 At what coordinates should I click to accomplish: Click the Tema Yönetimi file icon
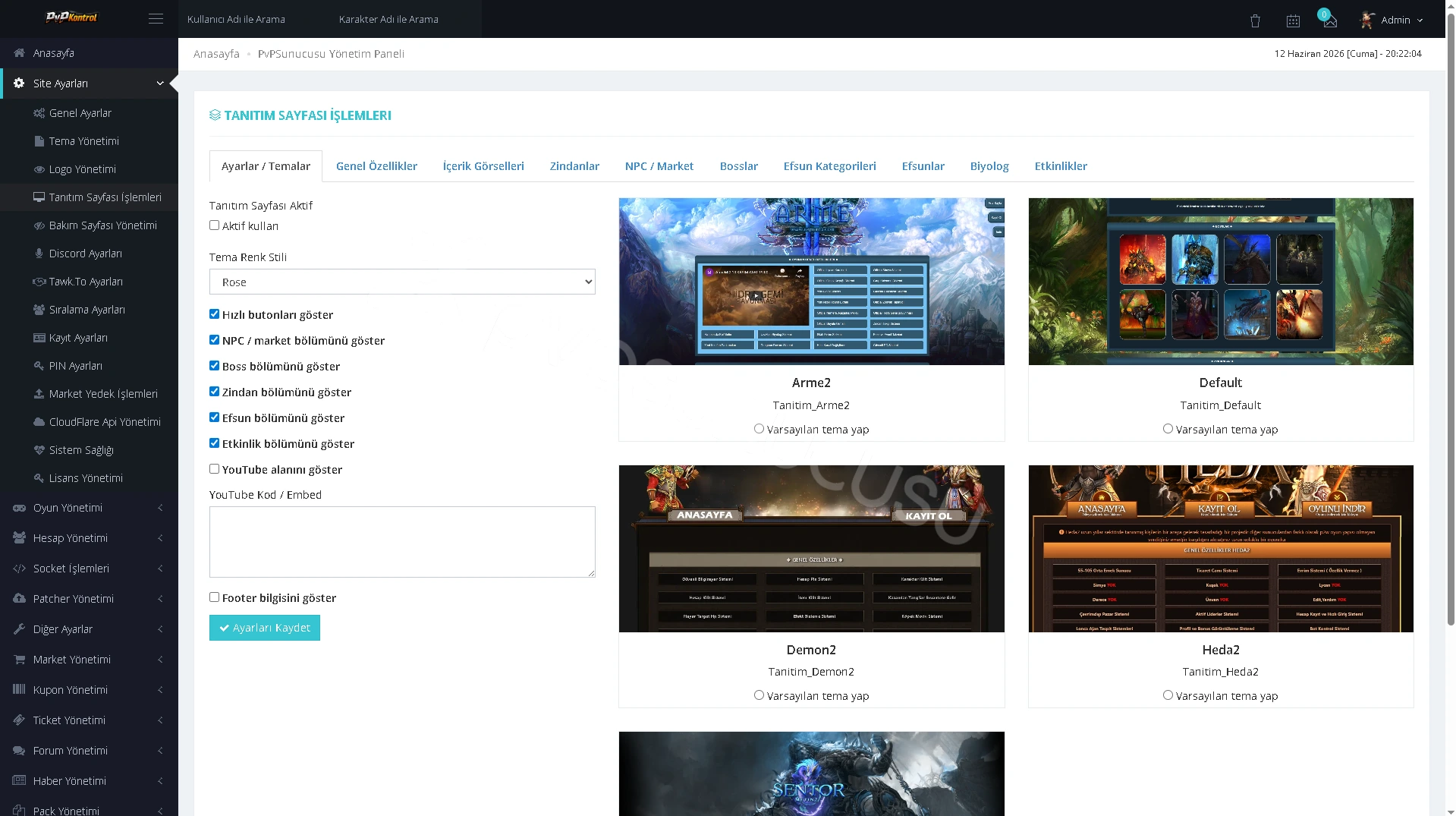coord(39,141)
